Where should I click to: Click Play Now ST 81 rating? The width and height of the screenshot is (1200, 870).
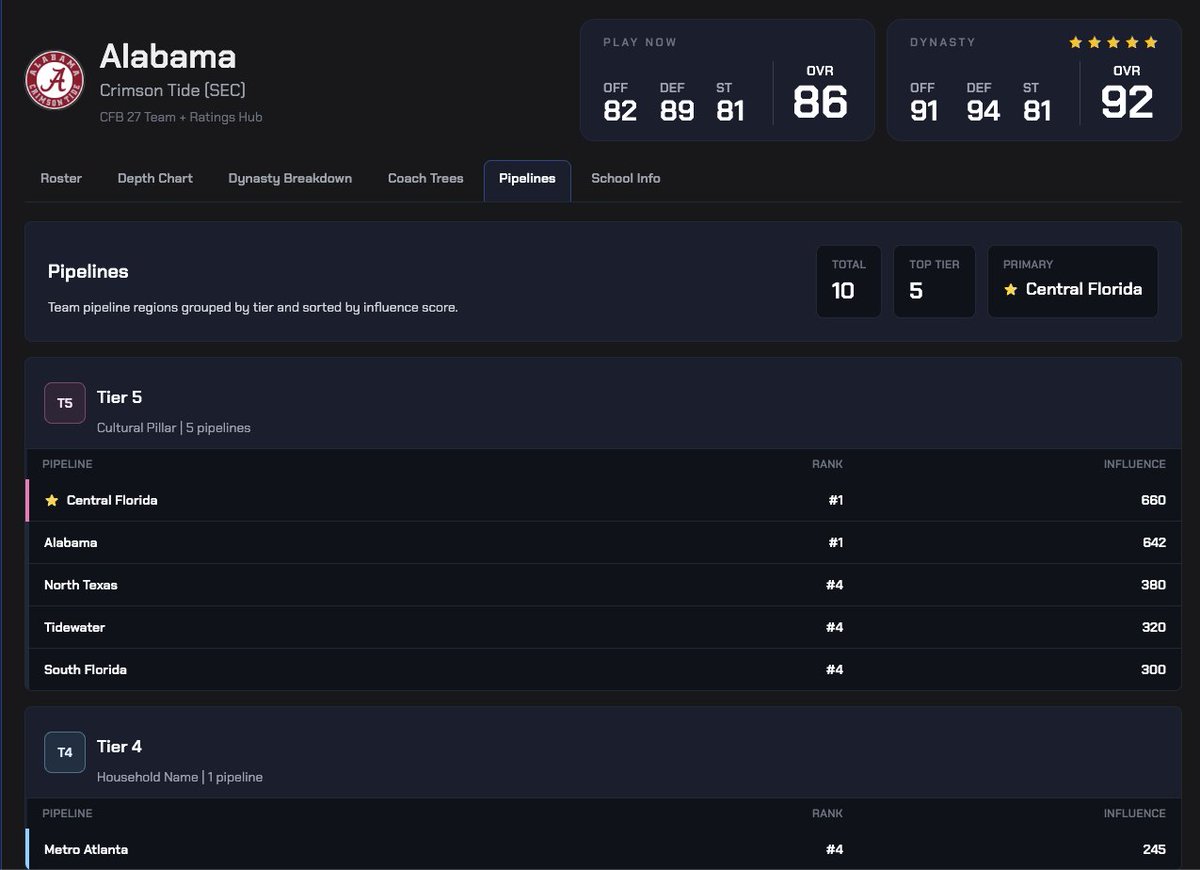pos(730,110)
